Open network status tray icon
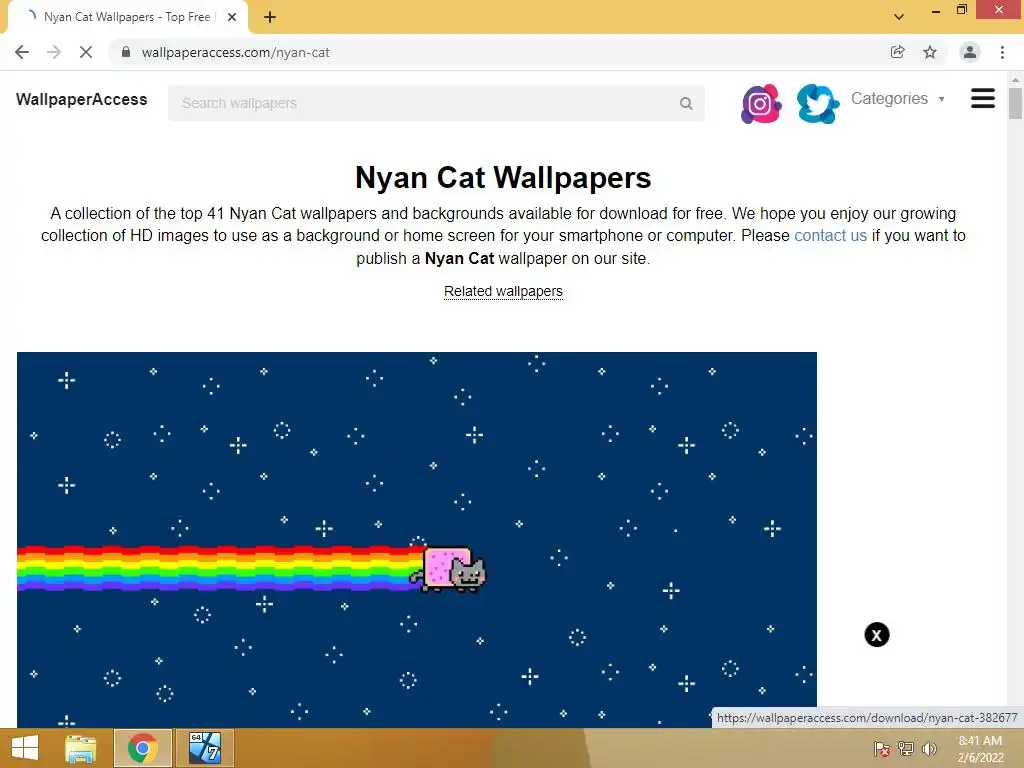Screen dimensions: 1024x768 coord(906,749)
